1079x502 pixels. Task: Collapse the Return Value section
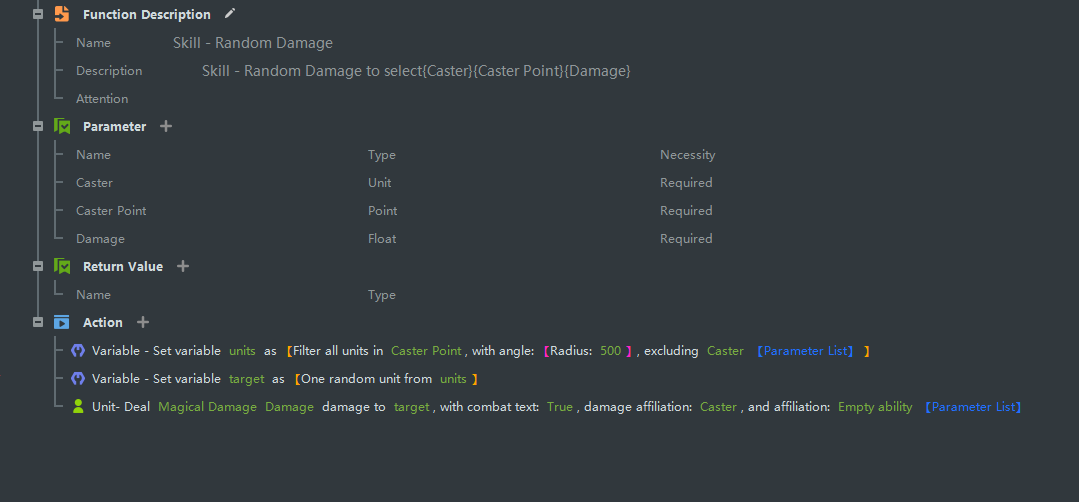click(x=38, y=266)
